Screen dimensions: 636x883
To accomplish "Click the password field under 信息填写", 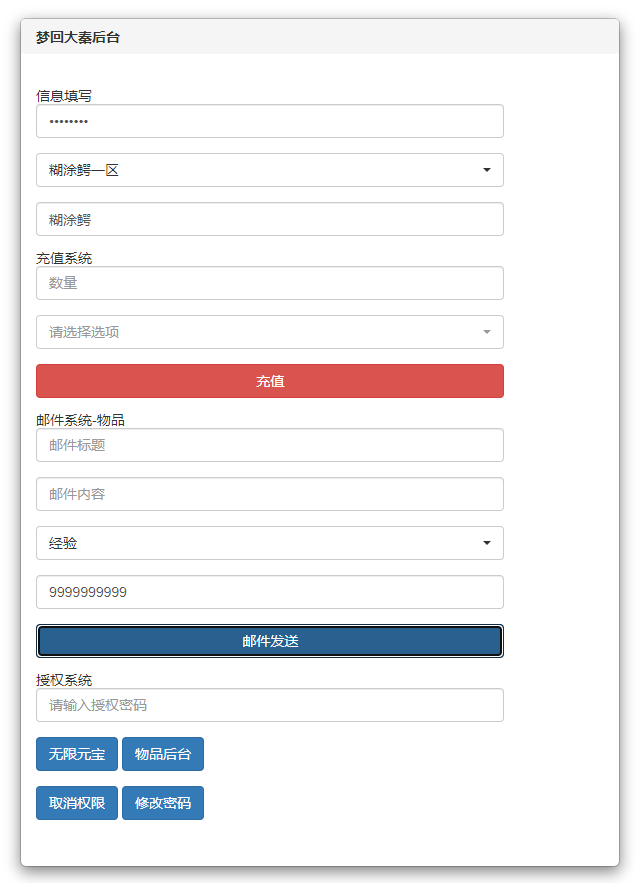I will coord(269,121).
